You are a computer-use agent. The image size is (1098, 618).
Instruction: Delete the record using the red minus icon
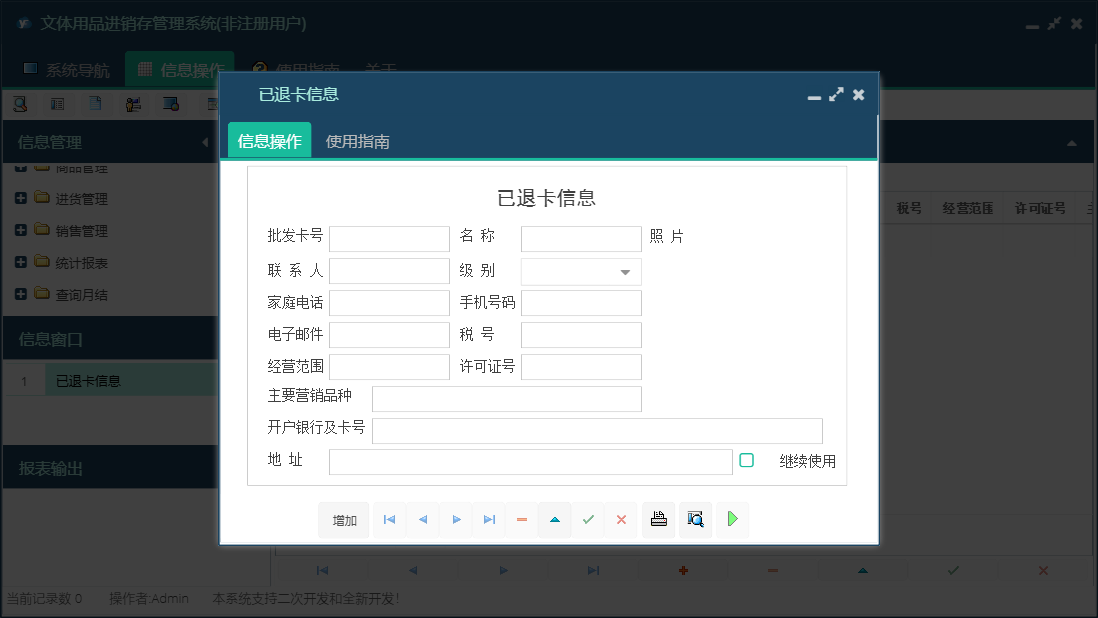(x=521, y=519)
